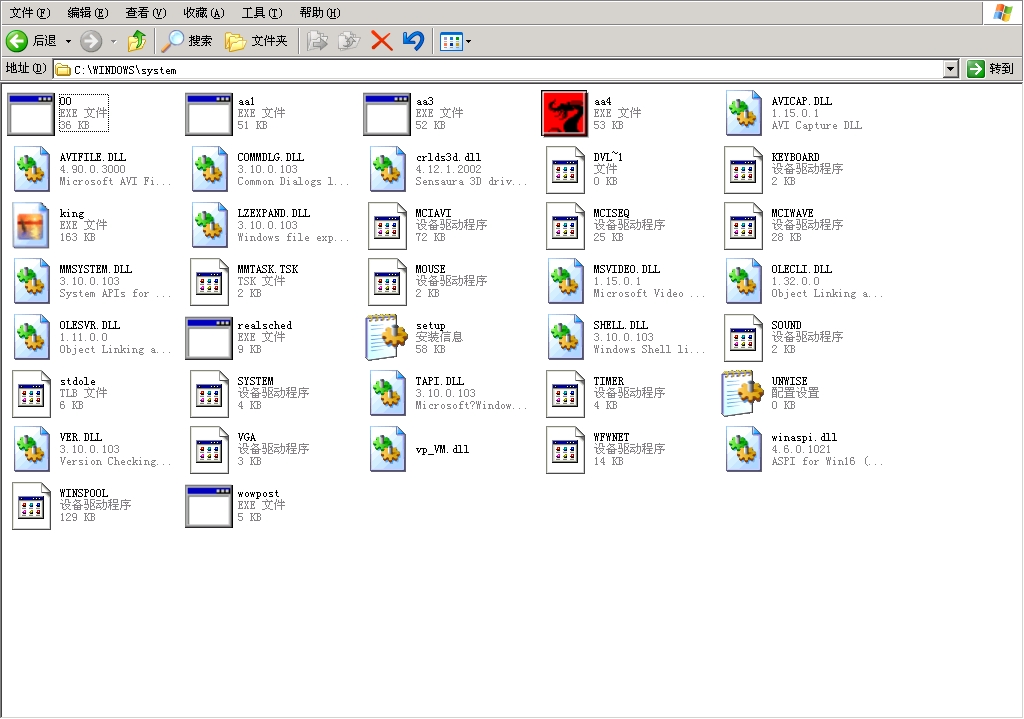The image size is (1024, 719).
Task: Open the Edit (编辑) menu
Action: 88,13
